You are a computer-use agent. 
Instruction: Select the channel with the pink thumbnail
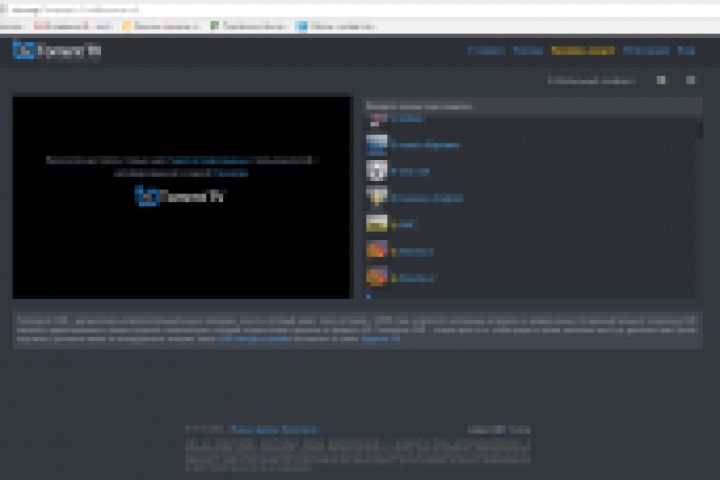tap(398, 119)
